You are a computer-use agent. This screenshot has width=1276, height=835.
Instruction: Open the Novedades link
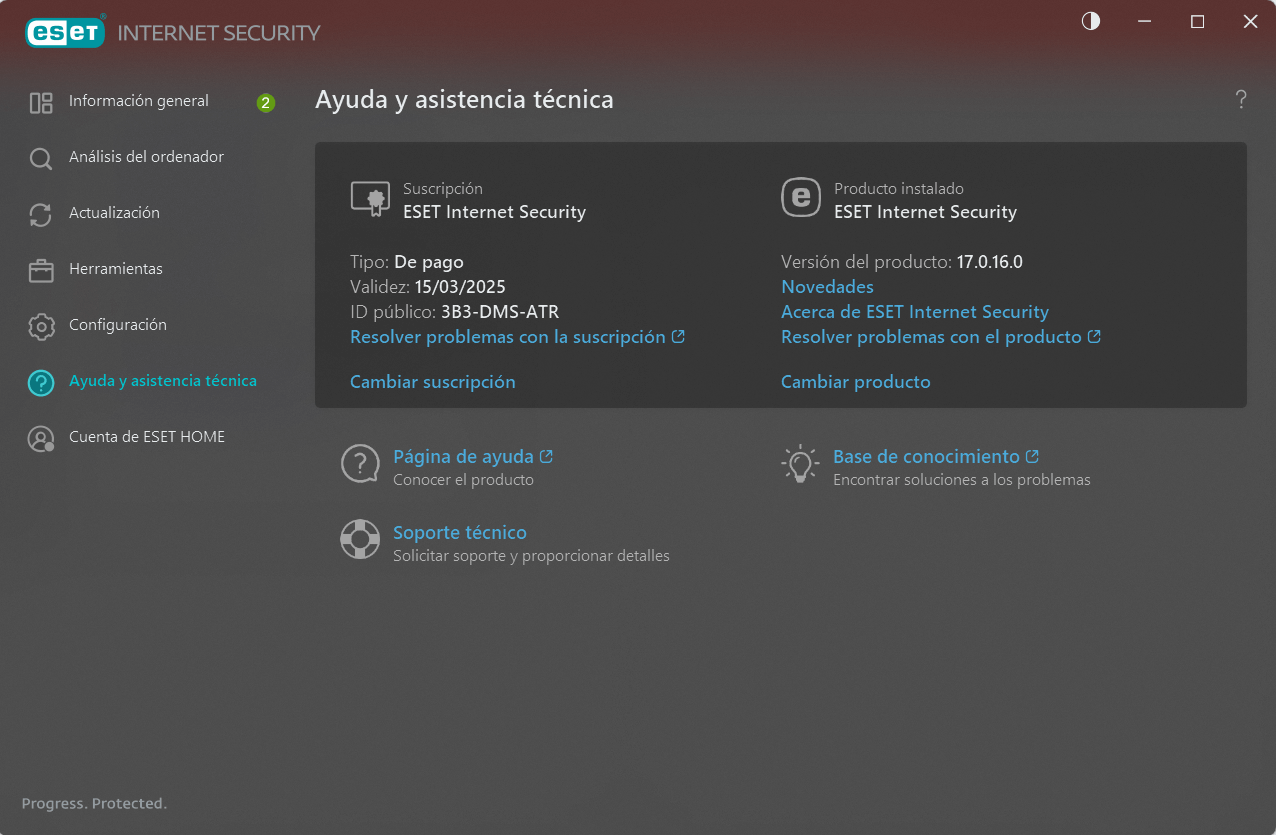coord(827,287)
